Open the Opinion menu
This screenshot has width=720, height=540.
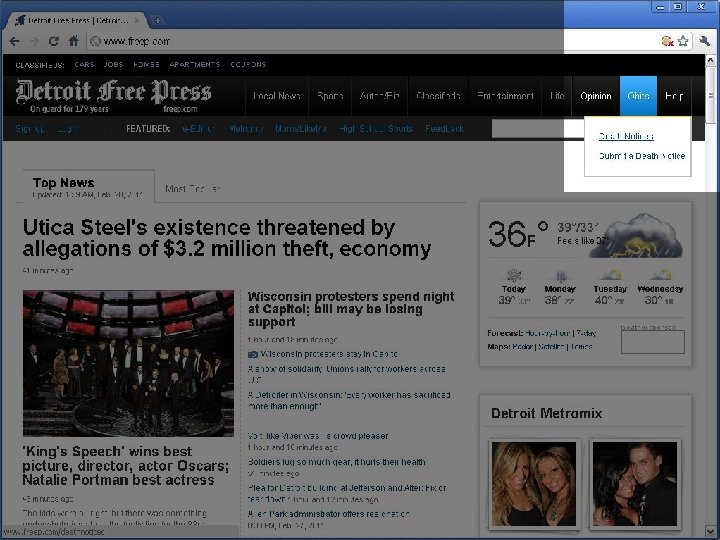coord(596,96)
